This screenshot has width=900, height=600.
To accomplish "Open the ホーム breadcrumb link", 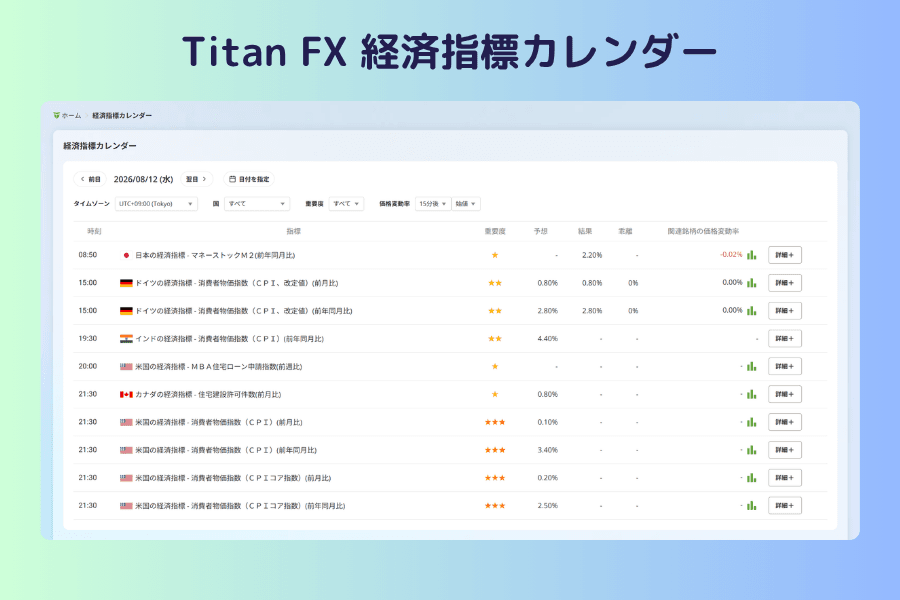I will point(71,115).
